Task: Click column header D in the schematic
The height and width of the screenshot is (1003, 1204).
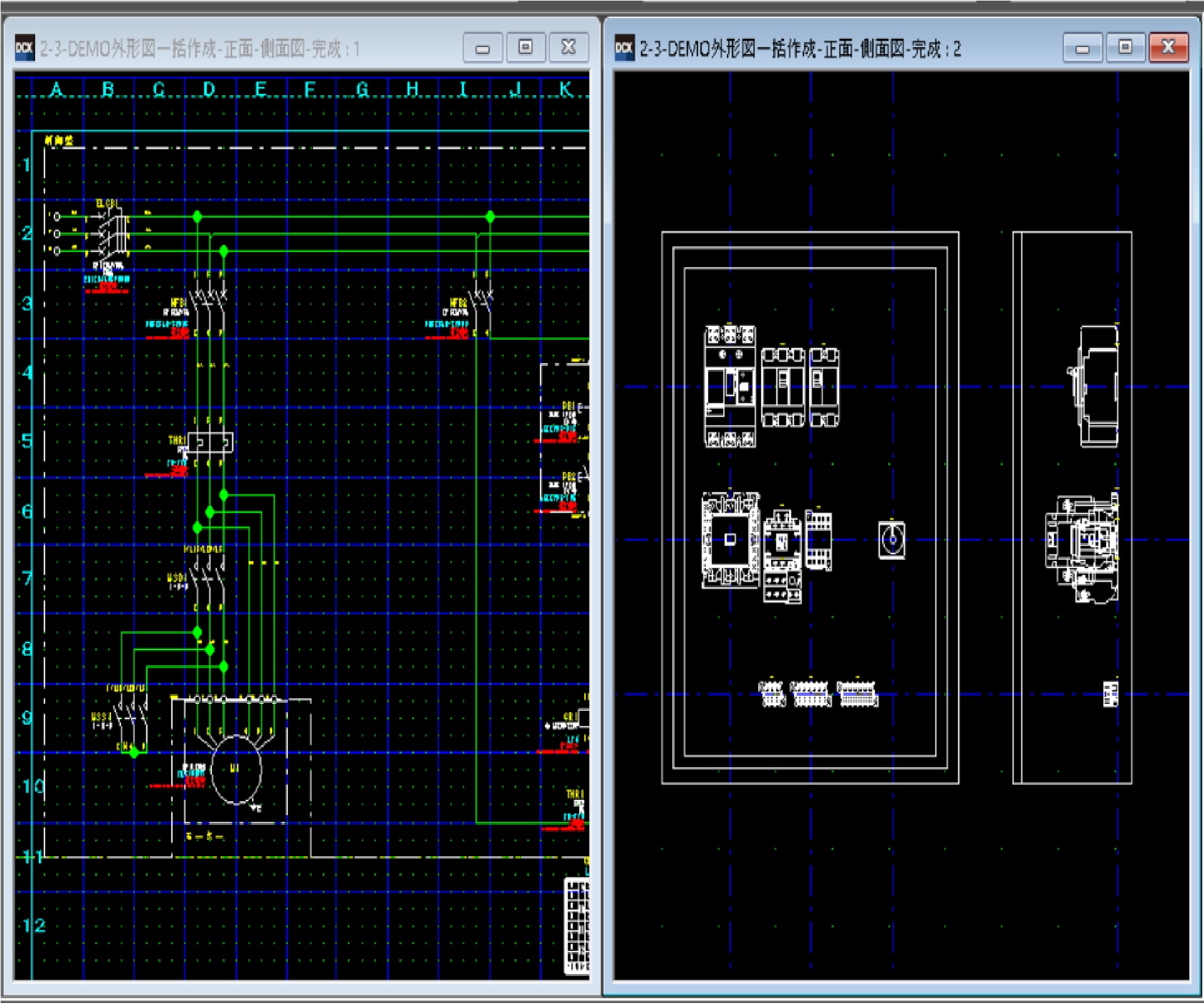Action: [x=209, y=89]
